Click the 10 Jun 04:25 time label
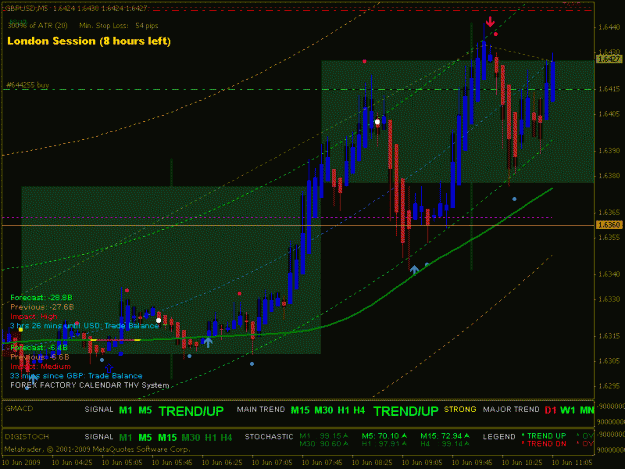 pyautogui.click(x=72, y=463)
